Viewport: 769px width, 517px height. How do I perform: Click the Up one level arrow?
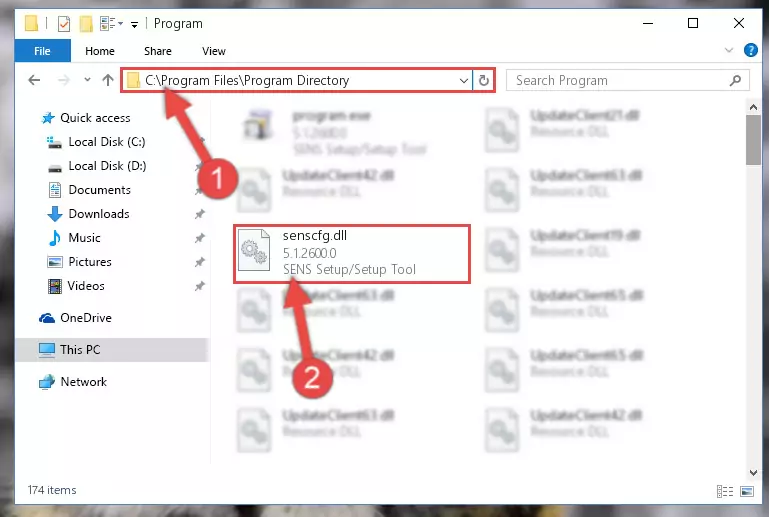(x=108, y=80)
